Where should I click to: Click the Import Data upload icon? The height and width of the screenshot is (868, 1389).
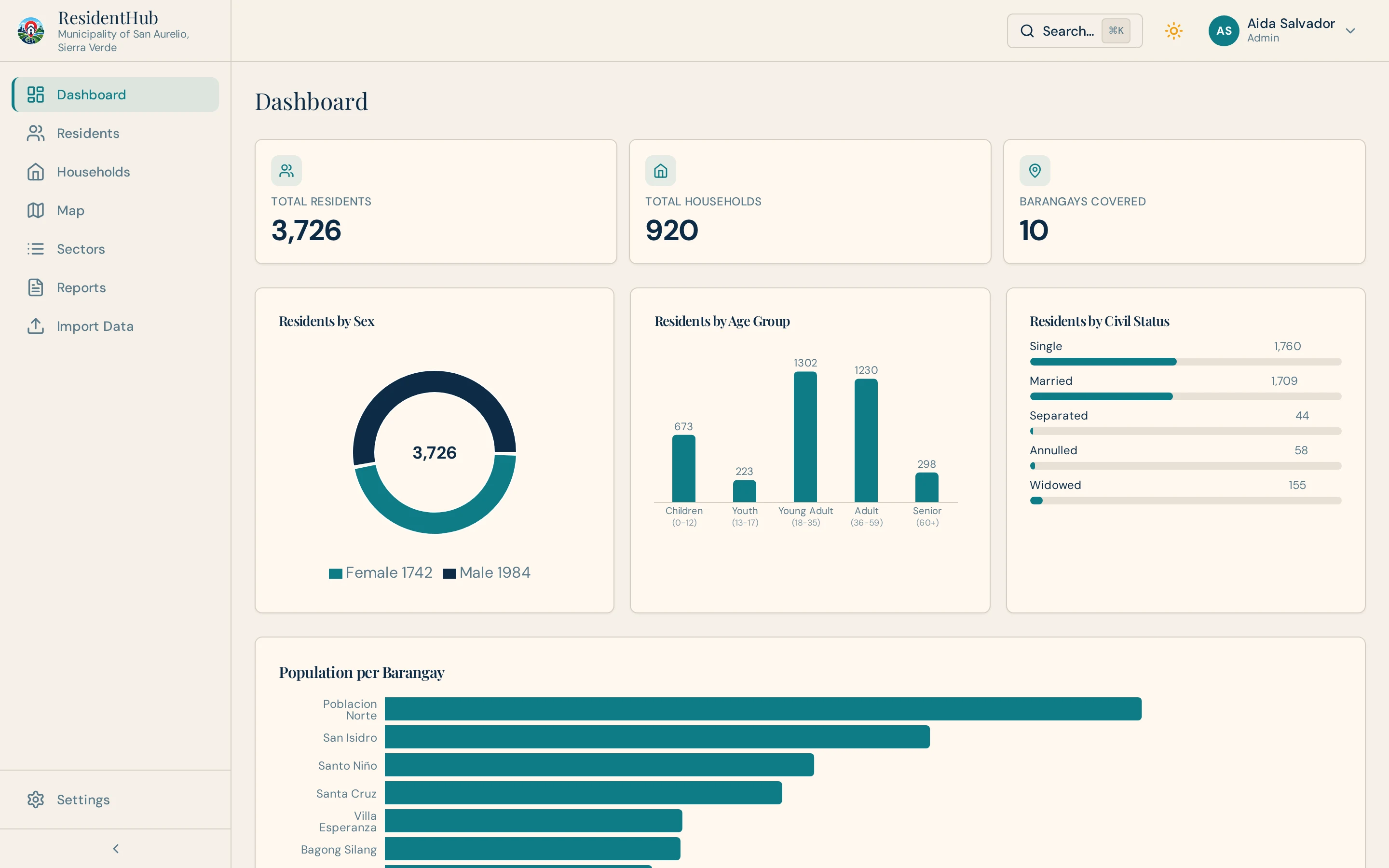tap(36, 326)
